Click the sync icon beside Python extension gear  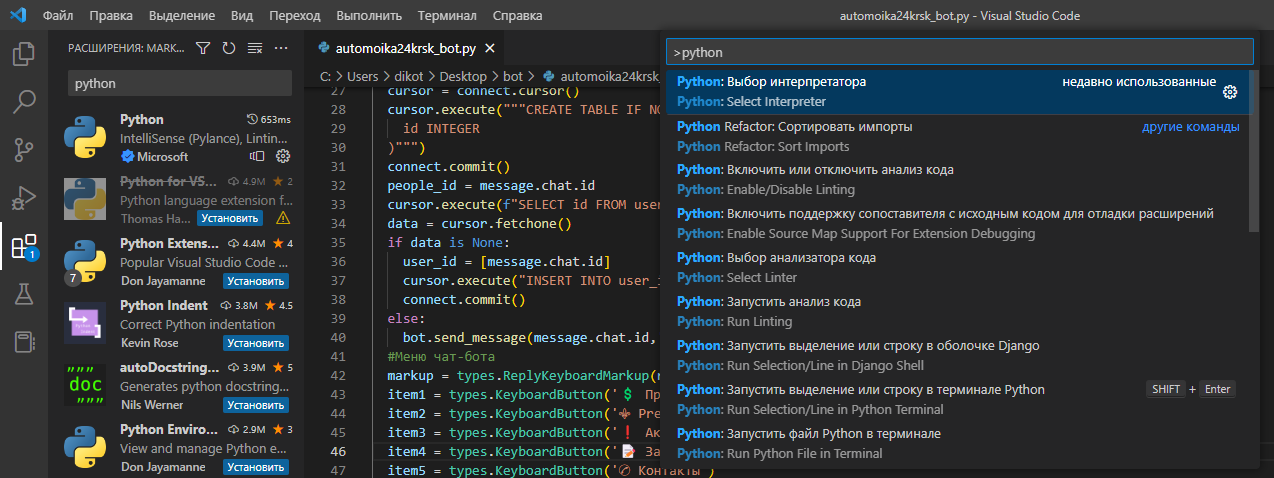pos(257,156)
